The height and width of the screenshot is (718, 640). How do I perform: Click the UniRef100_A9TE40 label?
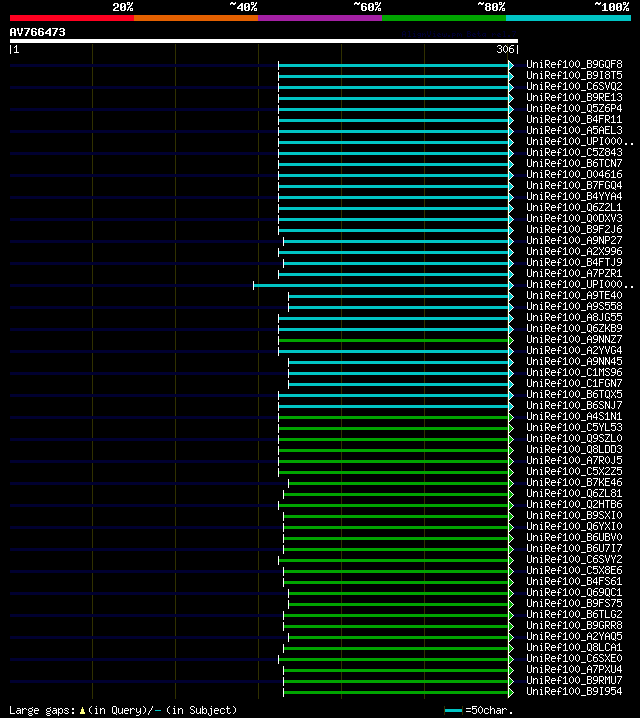pyautogui.click(x=574, y=295)
